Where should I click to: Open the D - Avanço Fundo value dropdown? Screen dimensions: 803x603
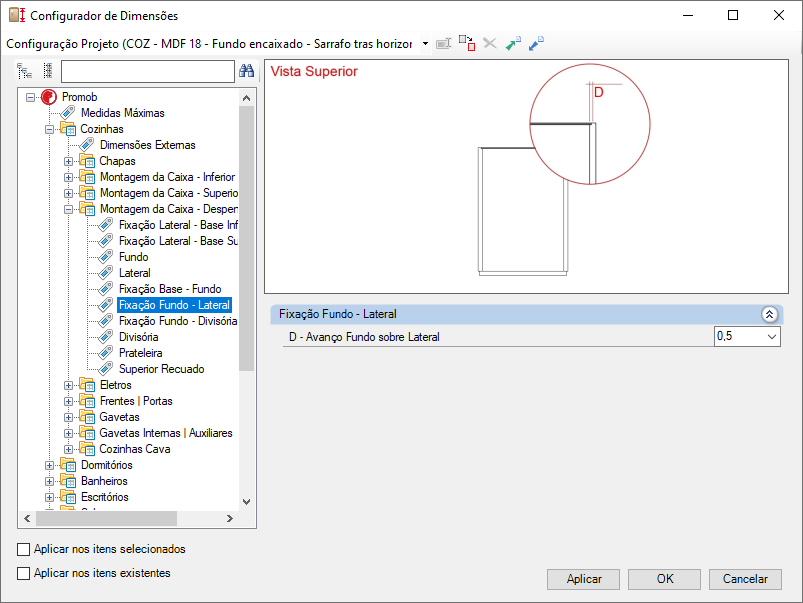pos(769,337)
